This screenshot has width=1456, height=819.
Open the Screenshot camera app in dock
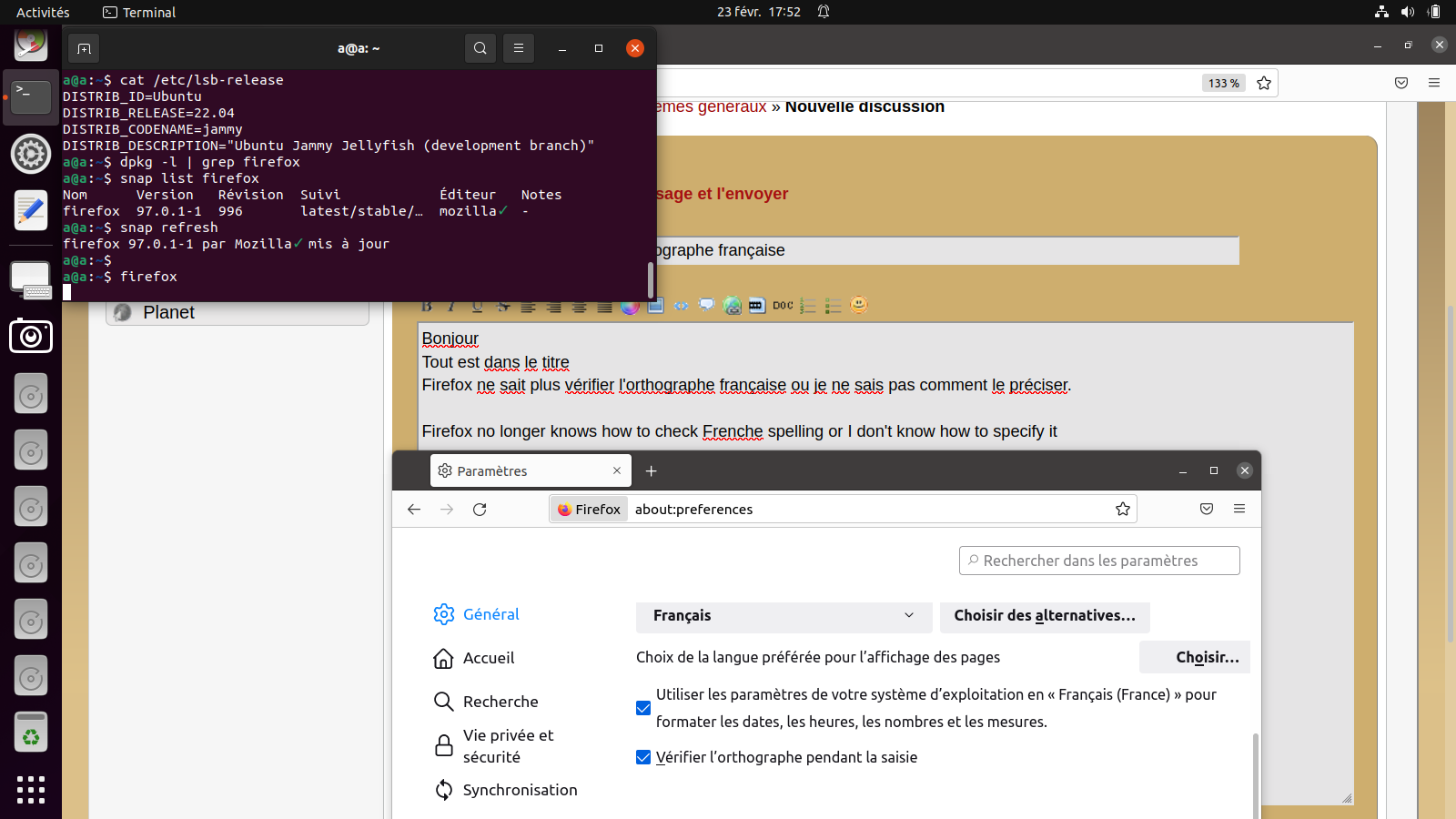click(31, 337)
